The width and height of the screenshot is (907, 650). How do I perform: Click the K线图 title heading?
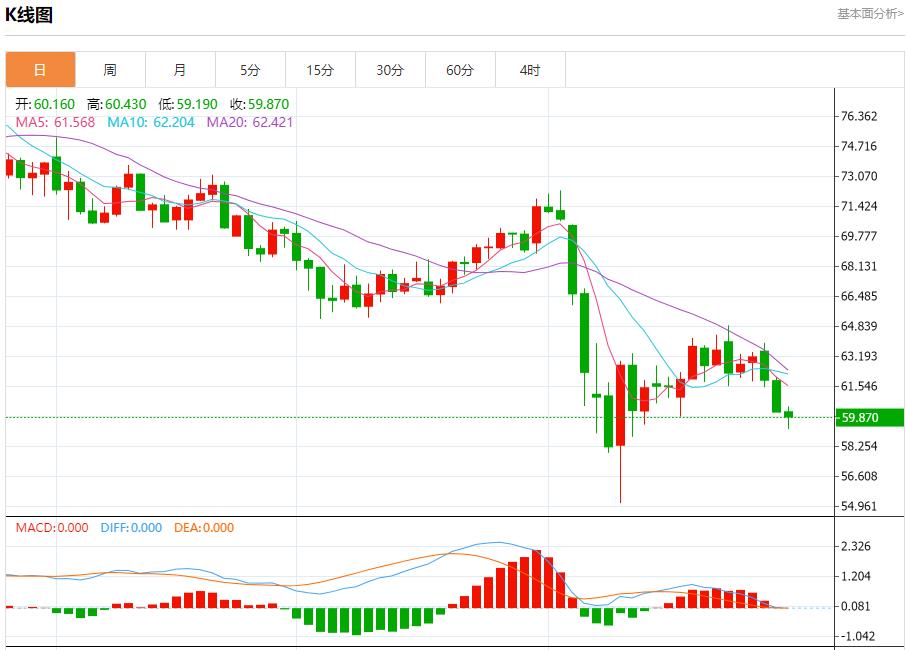tap(29, 15)
